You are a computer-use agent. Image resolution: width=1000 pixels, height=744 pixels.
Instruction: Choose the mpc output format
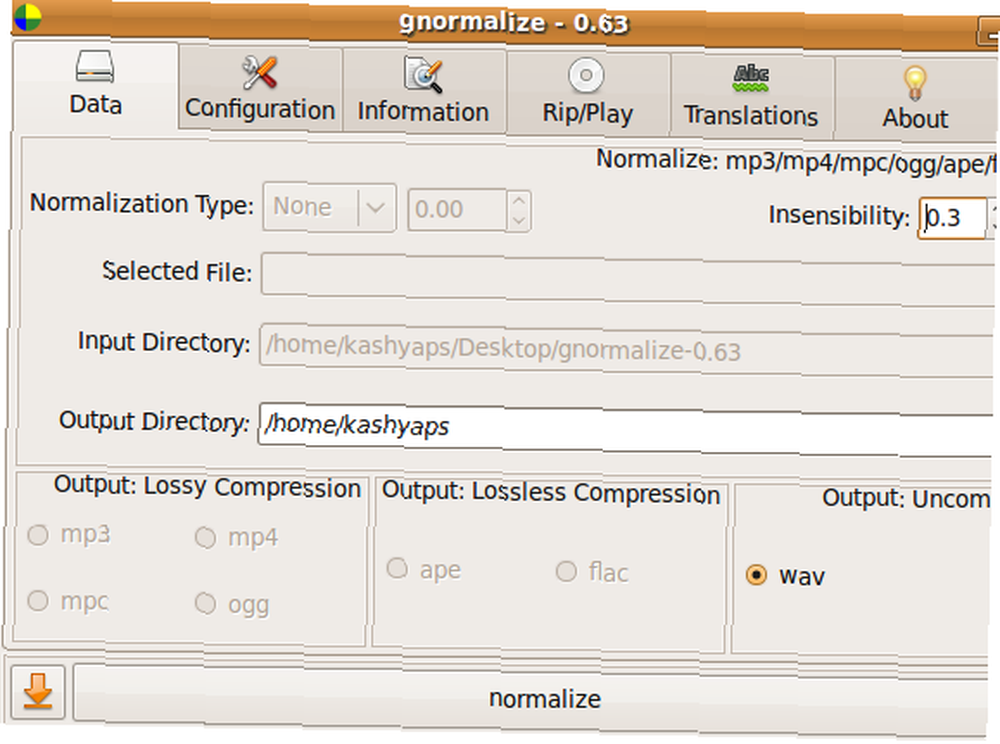coord(38,601)
